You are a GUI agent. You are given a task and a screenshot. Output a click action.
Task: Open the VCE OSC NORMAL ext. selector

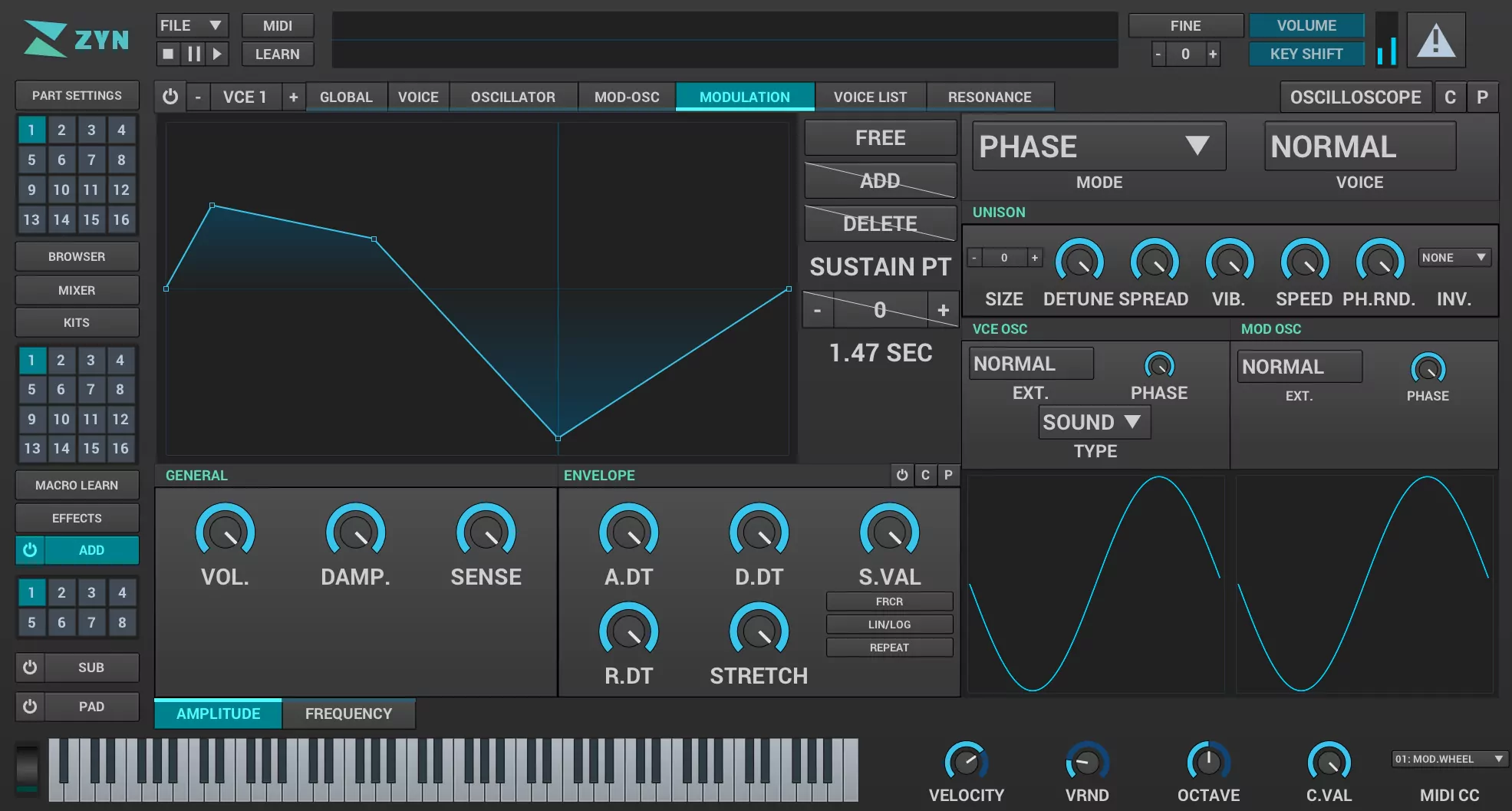[1031, 364]
